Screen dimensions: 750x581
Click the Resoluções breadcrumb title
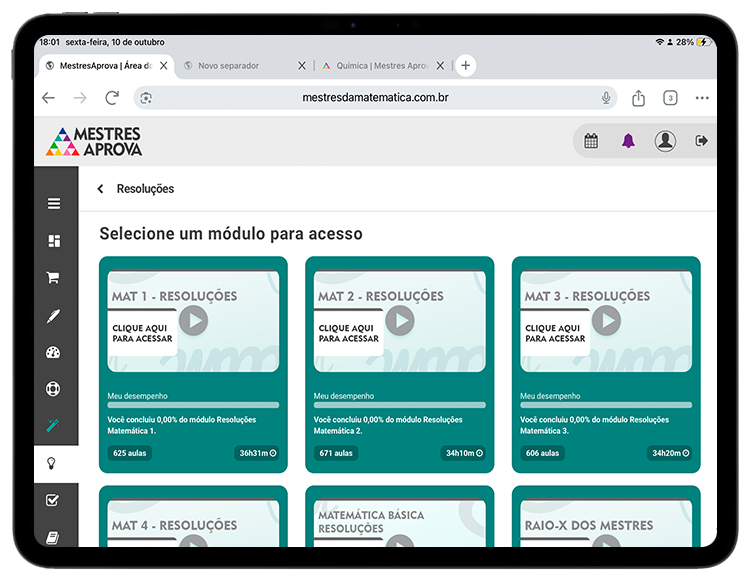pyautogui.click(x=145, y=189)
